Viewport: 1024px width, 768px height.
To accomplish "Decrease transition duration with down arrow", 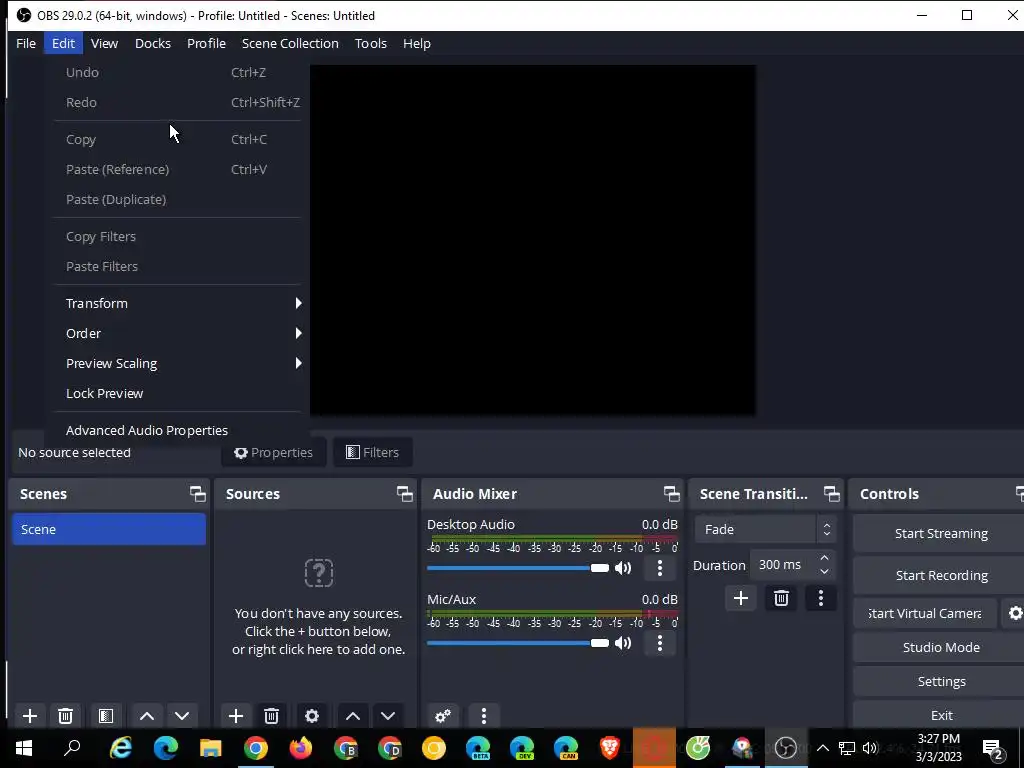I will [824, 571].
